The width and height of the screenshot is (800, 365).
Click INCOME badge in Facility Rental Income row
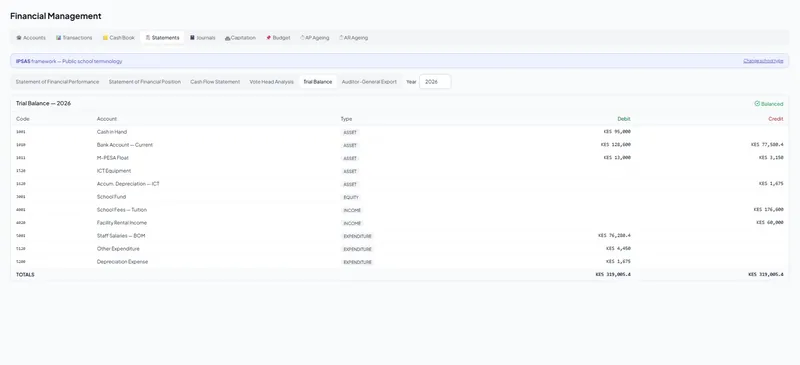[352, 224]
